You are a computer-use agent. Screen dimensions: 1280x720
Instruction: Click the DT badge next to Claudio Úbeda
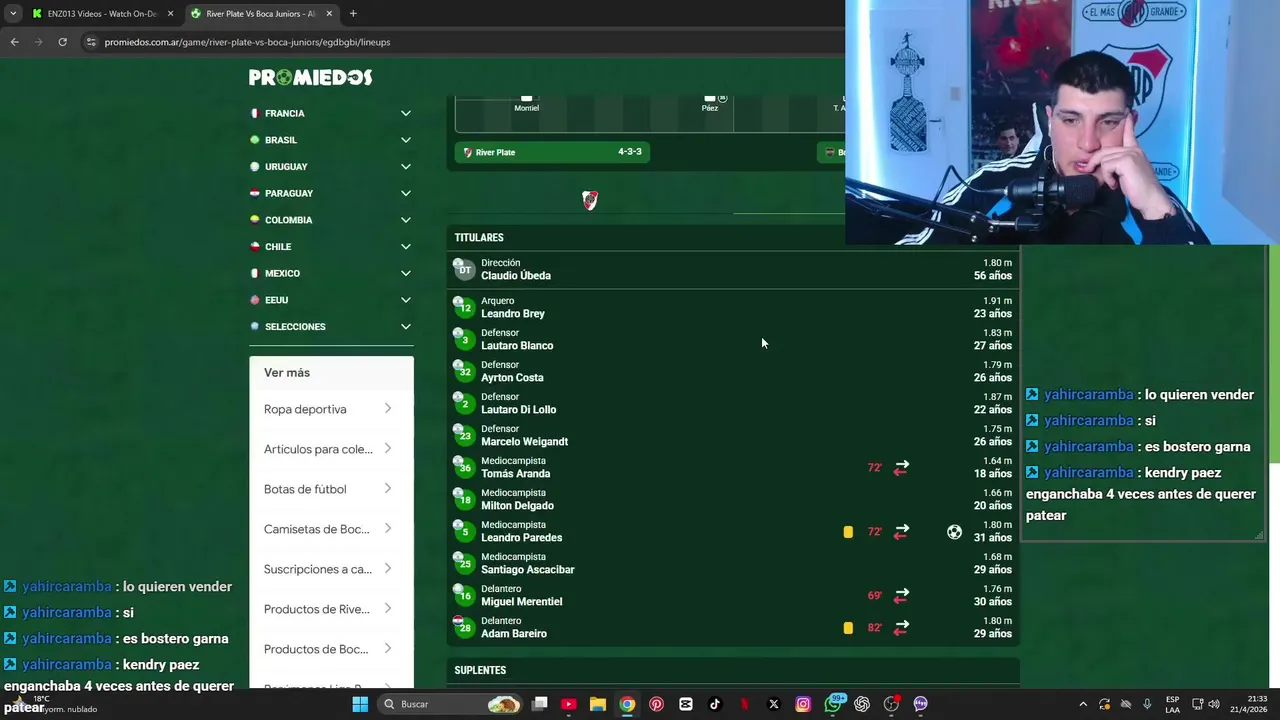pyautogui.click(x=464, y=269)
